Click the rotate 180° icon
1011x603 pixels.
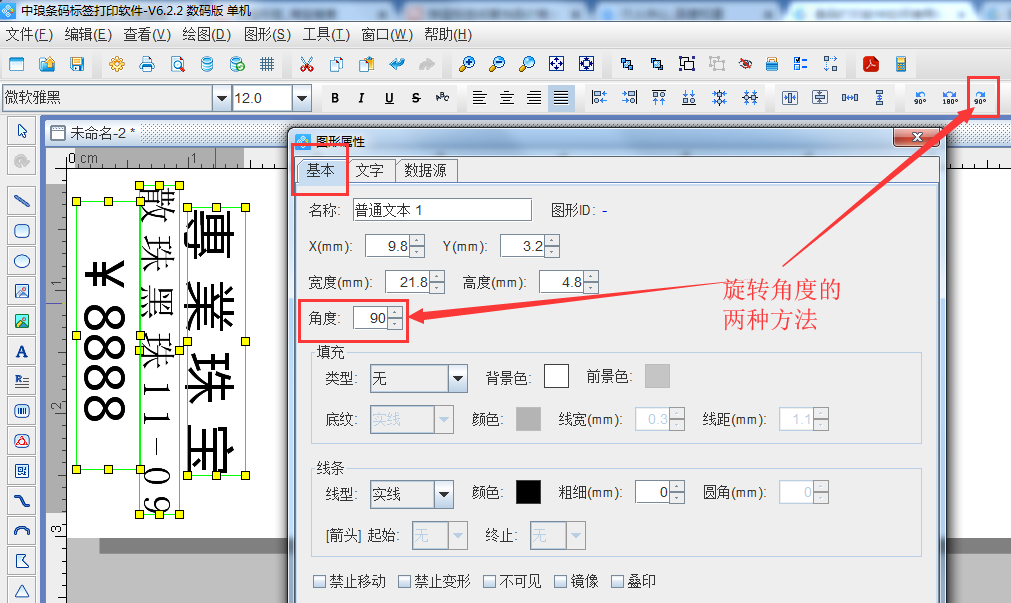point(950,98)
